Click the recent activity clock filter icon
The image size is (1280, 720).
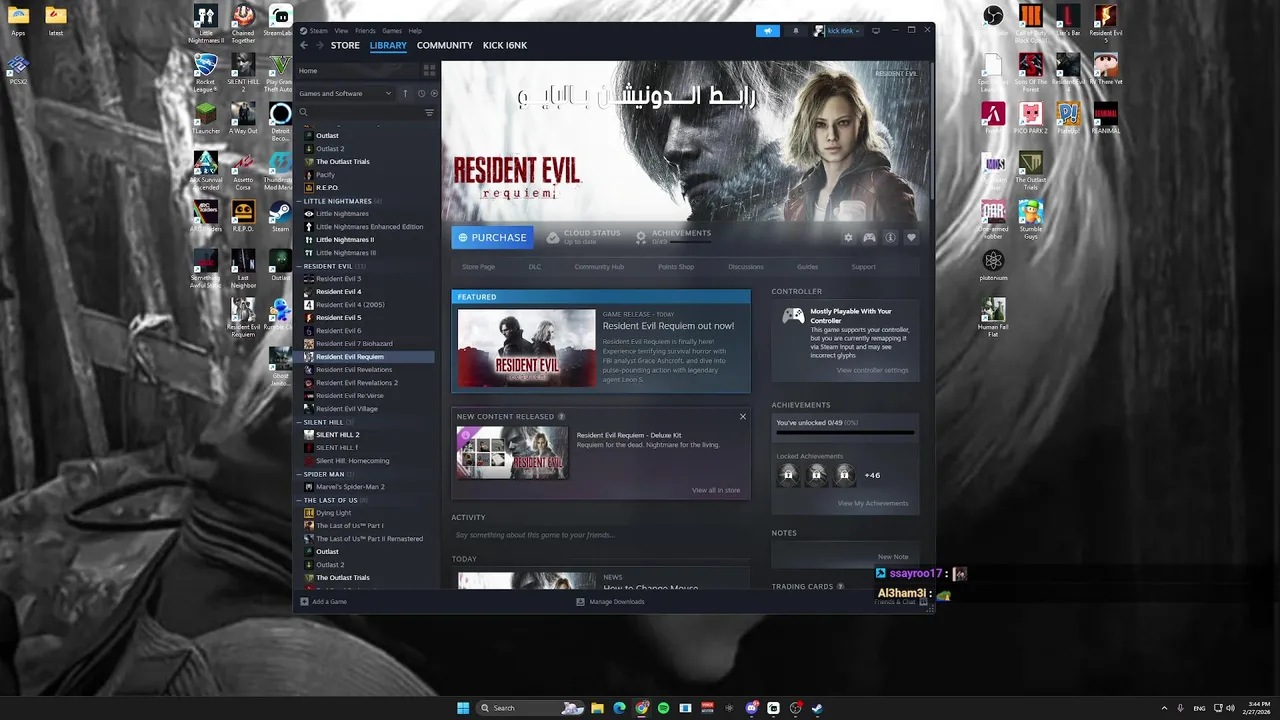[x=421, y=93]
